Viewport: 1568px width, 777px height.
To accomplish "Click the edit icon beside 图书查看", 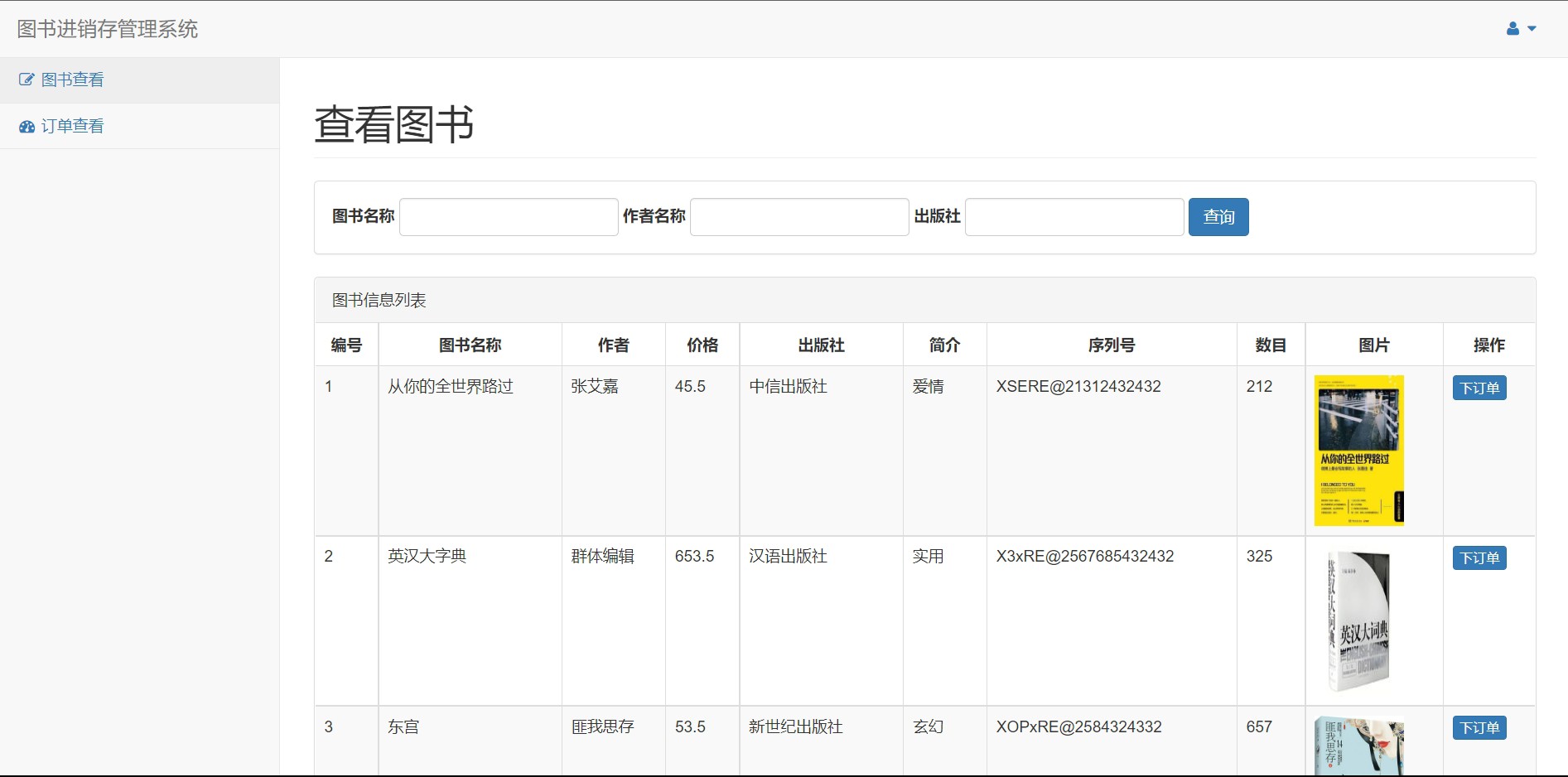I will click(x=27, y=80).
